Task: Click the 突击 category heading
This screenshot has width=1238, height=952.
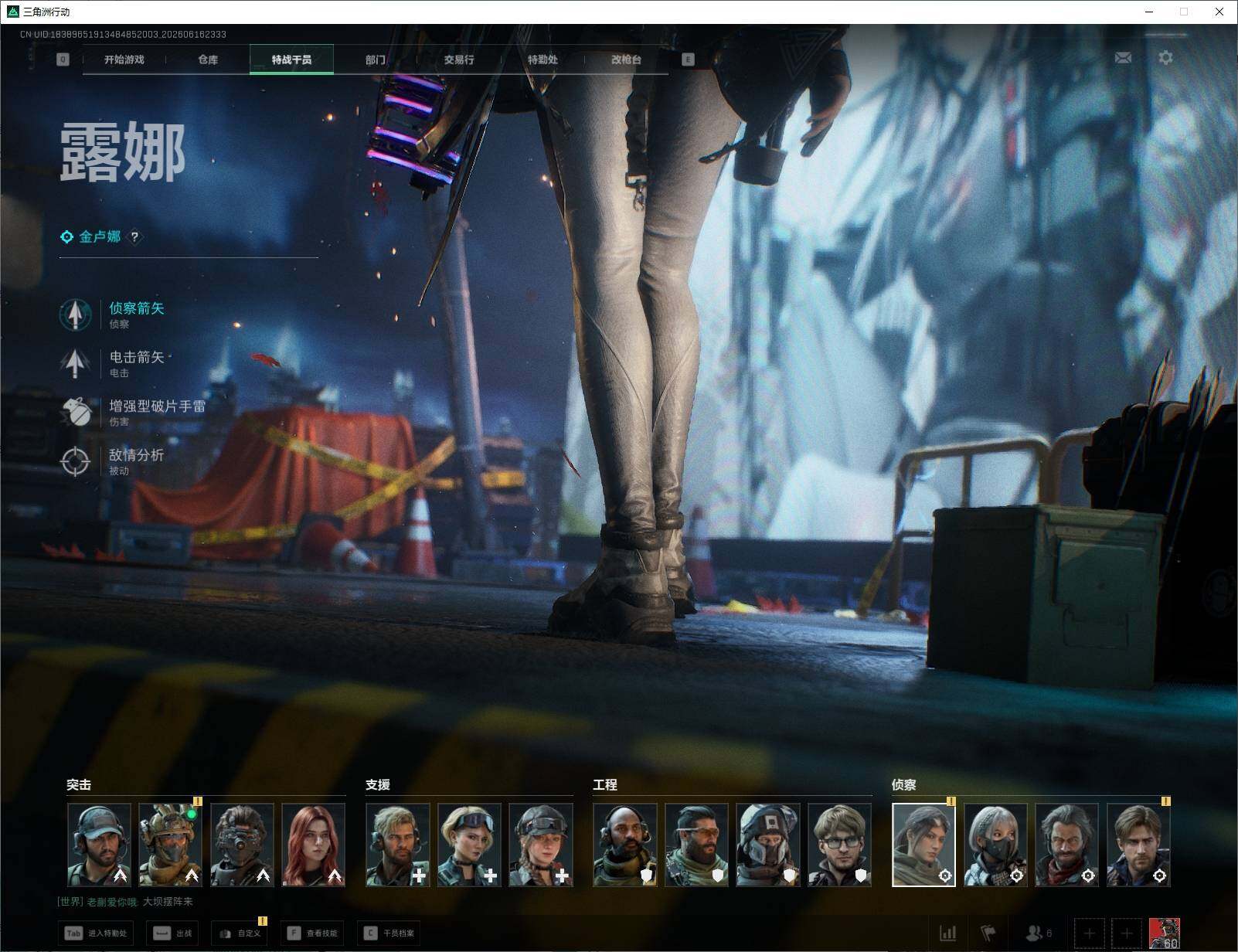Action: pyautogui.click(x=79, y=785)
